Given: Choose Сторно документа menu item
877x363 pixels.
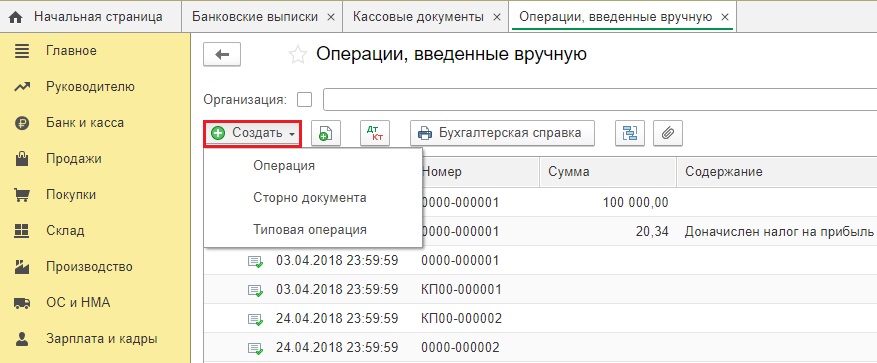Looking at the screenshot, I should pyautogui.click(x=312, y=197).
